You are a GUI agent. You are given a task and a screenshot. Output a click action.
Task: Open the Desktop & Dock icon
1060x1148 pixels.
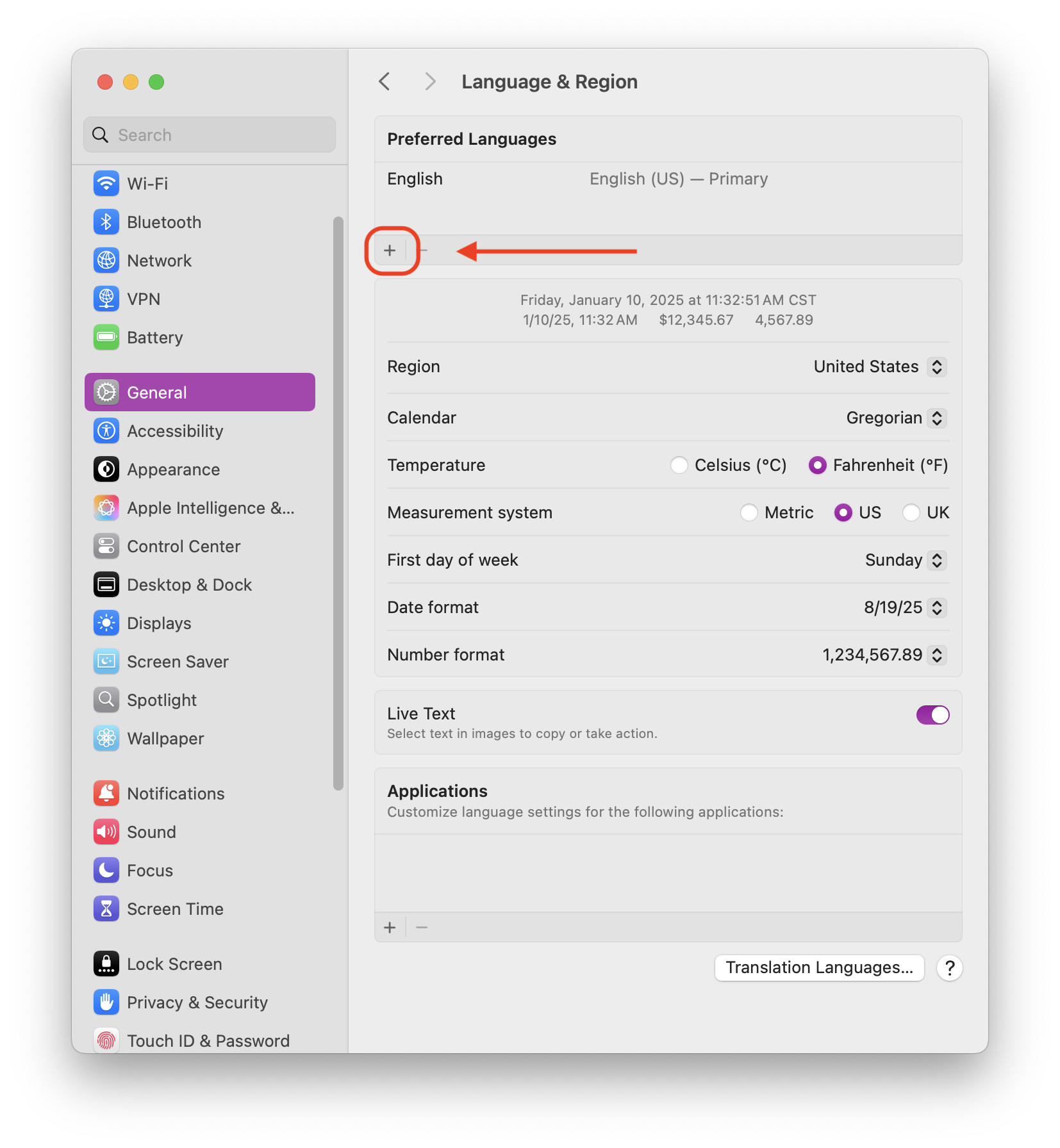tap(106, 585)
